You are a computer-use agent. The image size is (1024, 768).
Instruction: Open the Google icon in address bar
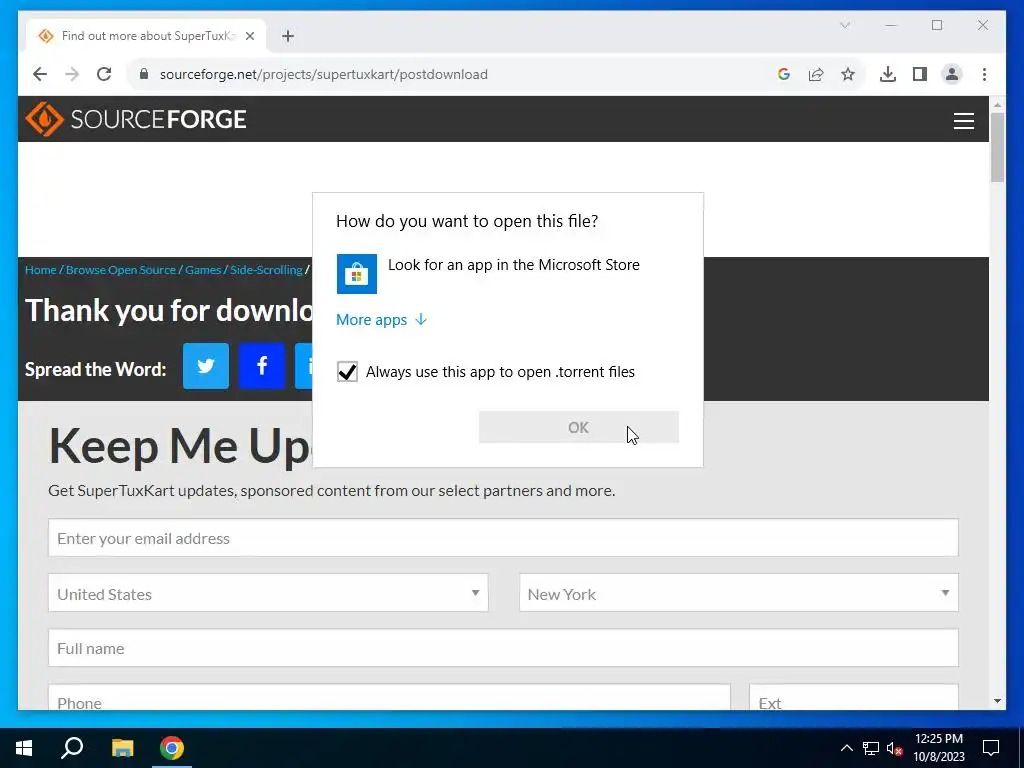tap(784, 74)
